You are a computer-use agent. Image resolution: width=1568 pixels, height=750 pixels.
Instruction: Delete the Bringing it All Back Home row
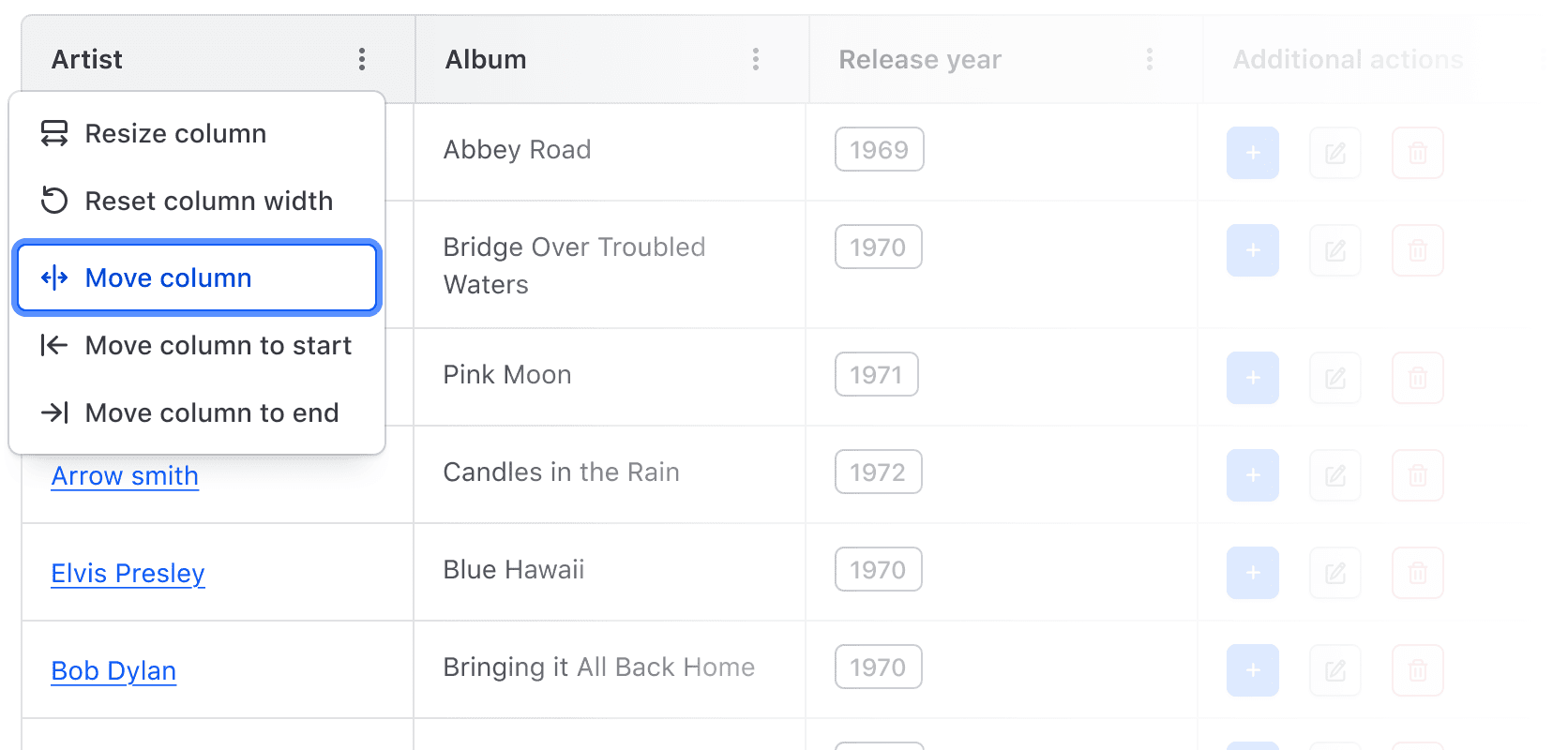[x=1418, y=670]
